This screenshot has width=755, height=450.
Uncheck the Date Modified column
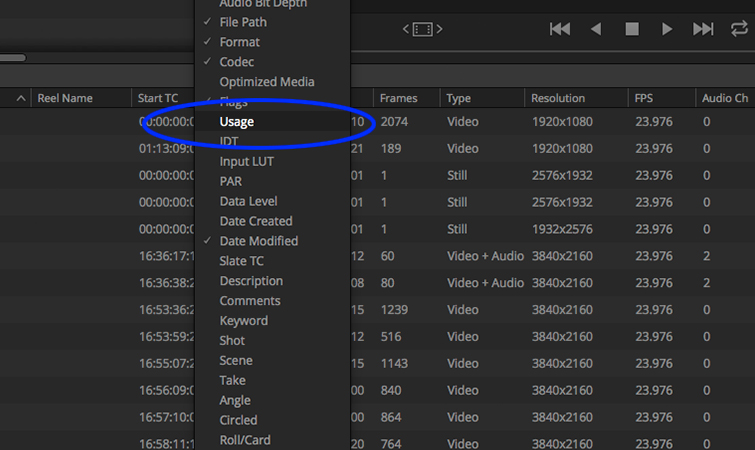pos(272,241)
